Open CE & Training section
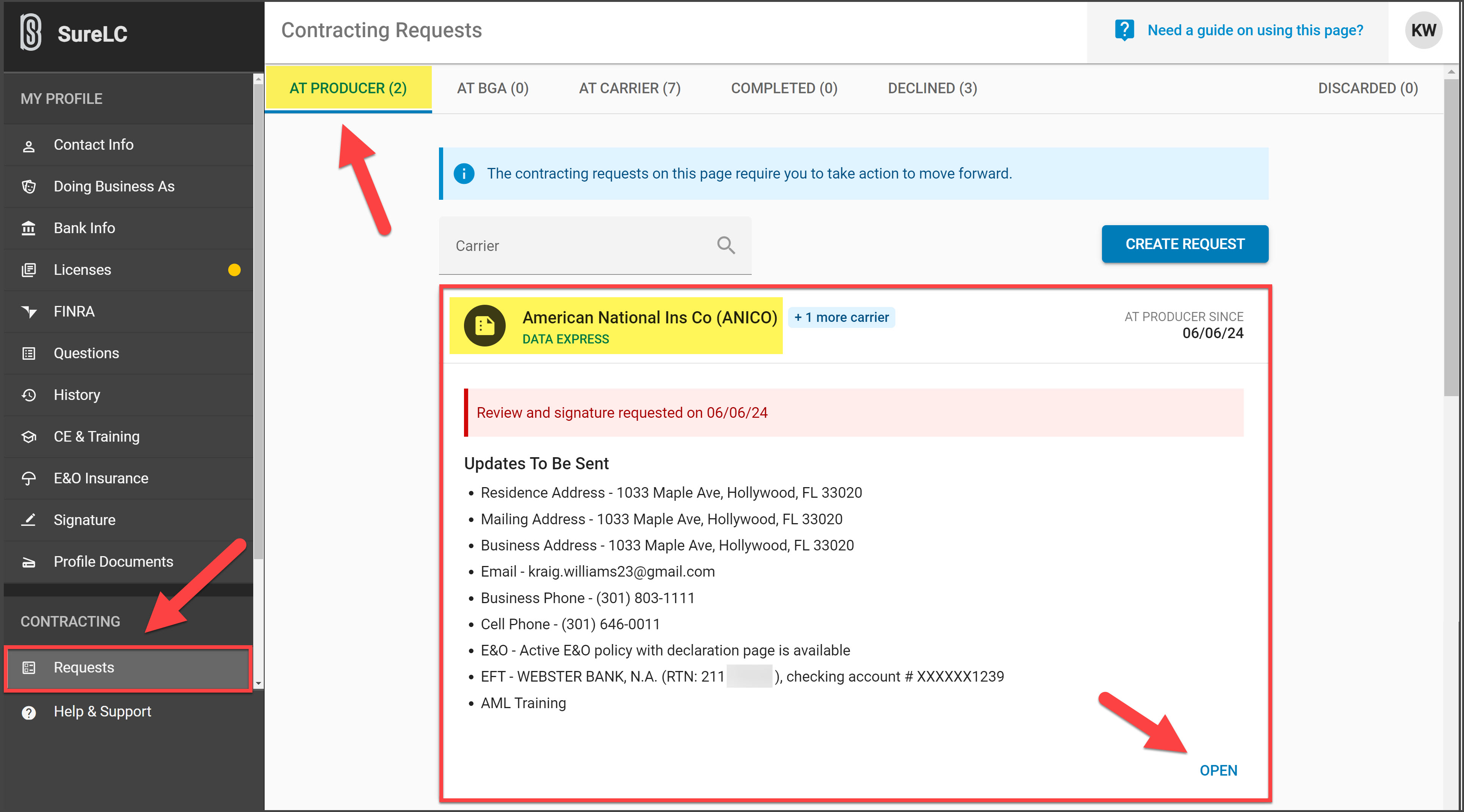Viewport: 1464px width, 812px height. pyautogui.click(x=129, y=436)
